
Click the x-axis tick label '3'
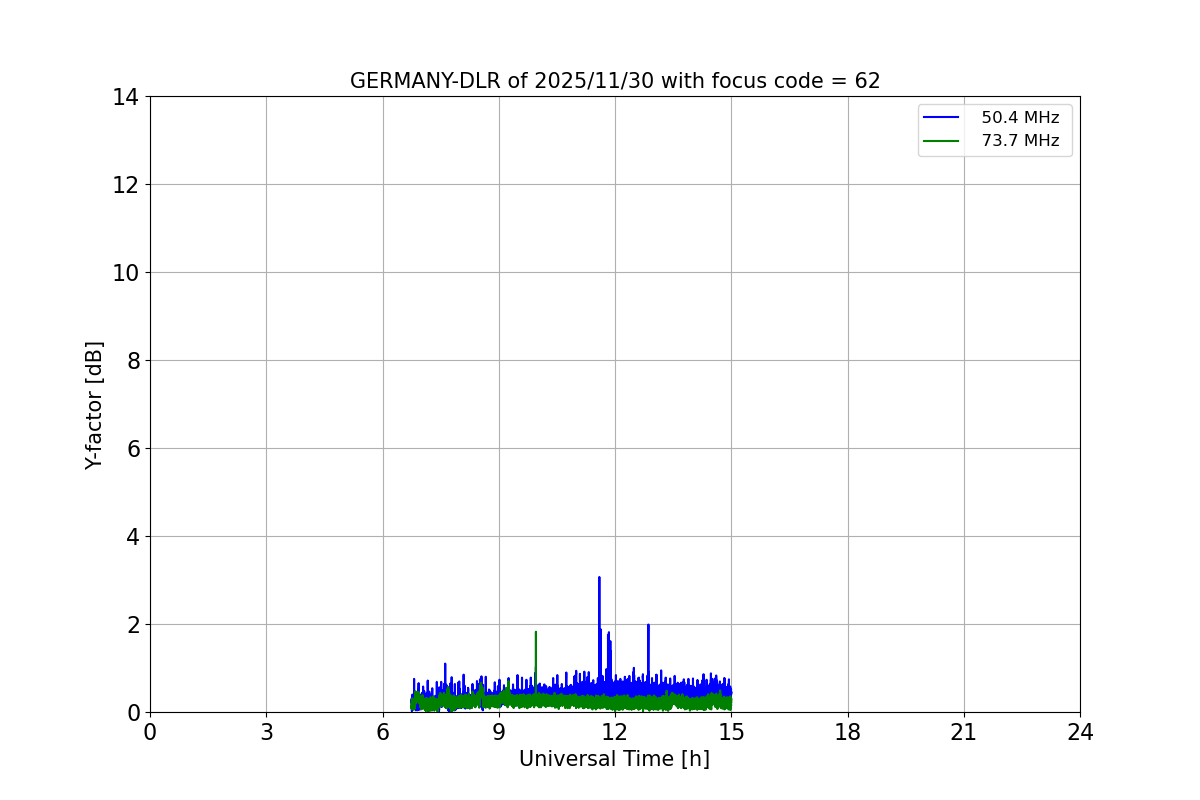(x=266, y=732)
